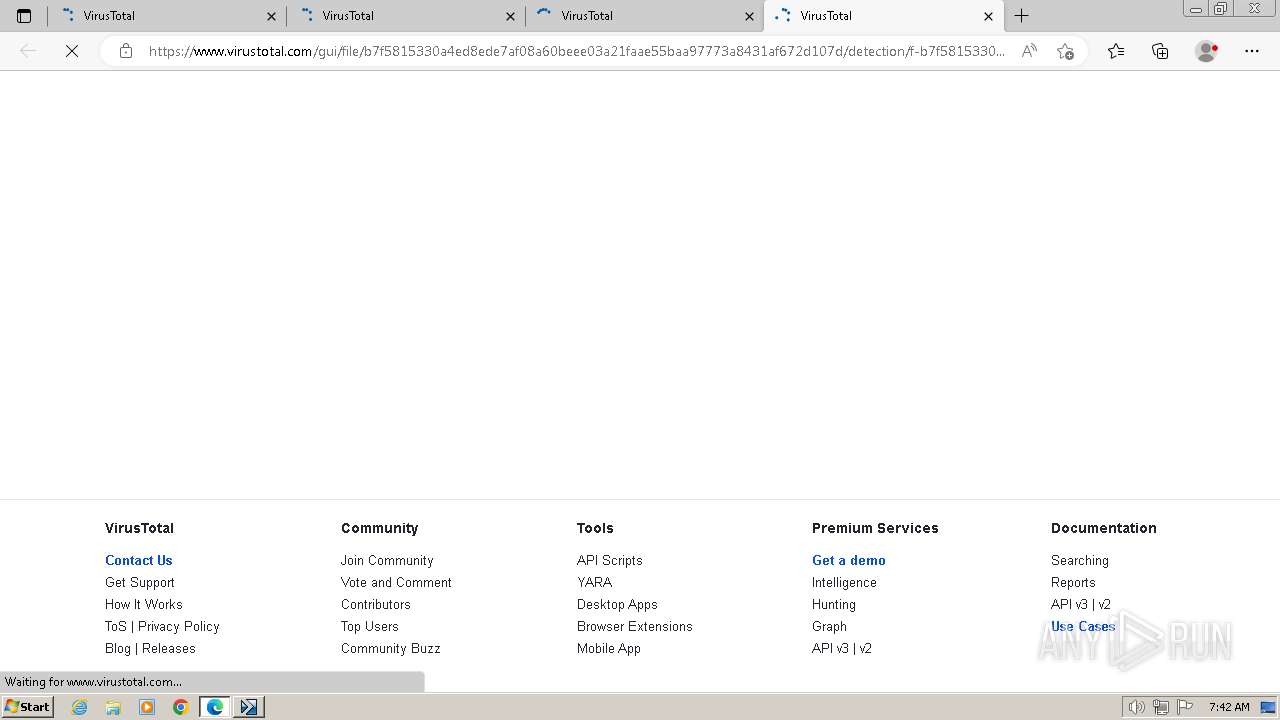Open the browser profile avatar
Screen dimensions: 1280x720
pyautogui.click(x=1206, y=51)
